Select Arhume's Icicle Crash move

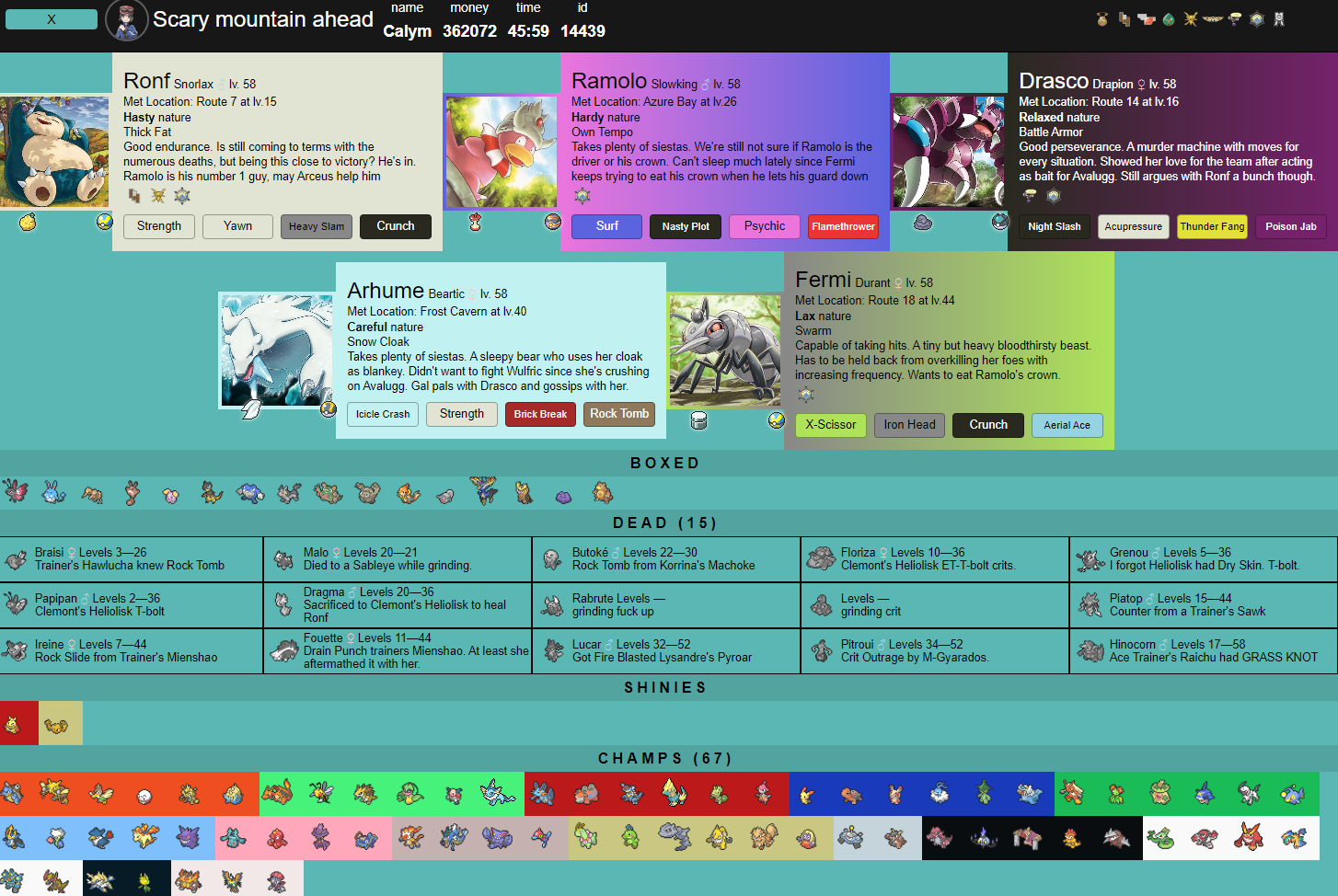[x=383, y=414]
